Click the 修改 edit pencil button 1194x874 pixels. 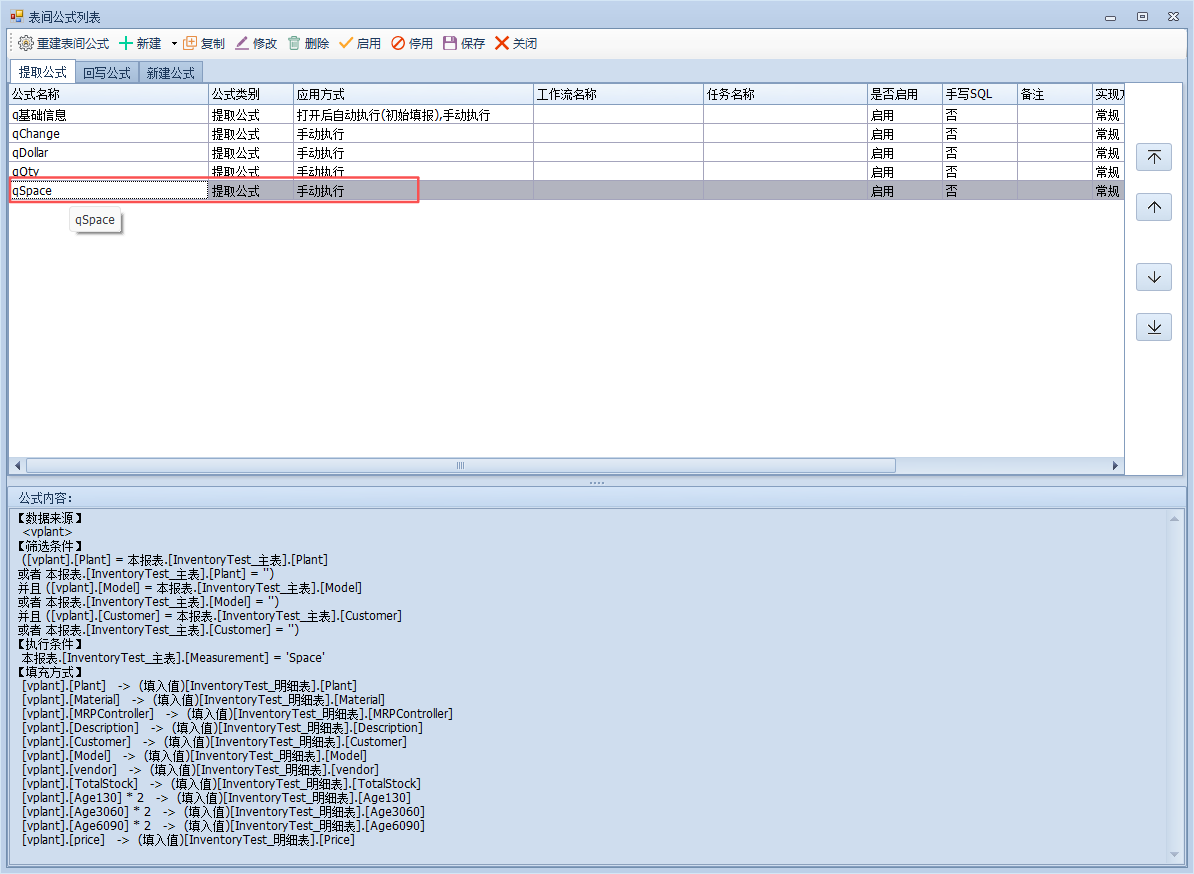click(256, 43)
